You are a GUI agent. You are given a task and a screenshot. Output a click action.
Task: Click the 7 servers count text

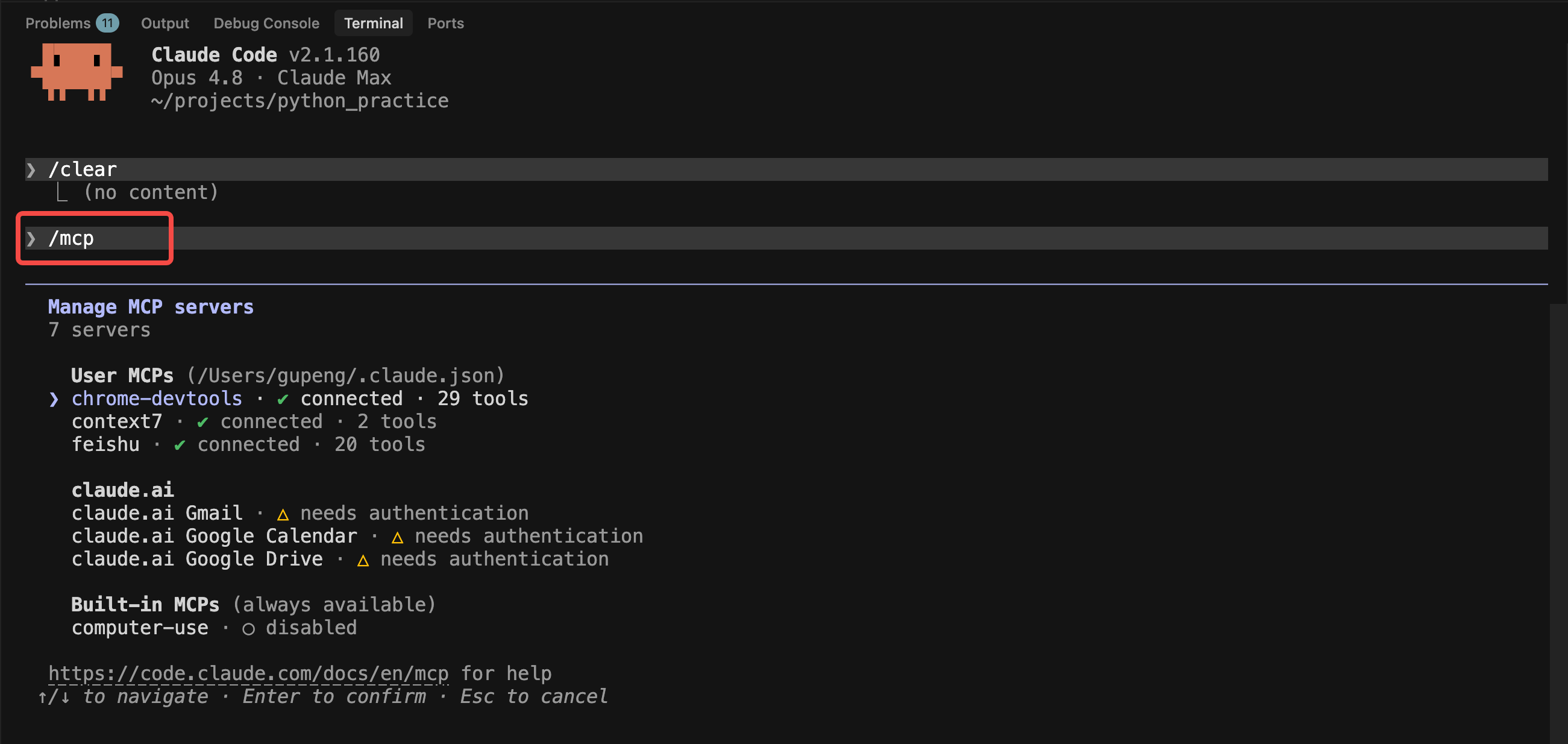click(x=99, y=330)
